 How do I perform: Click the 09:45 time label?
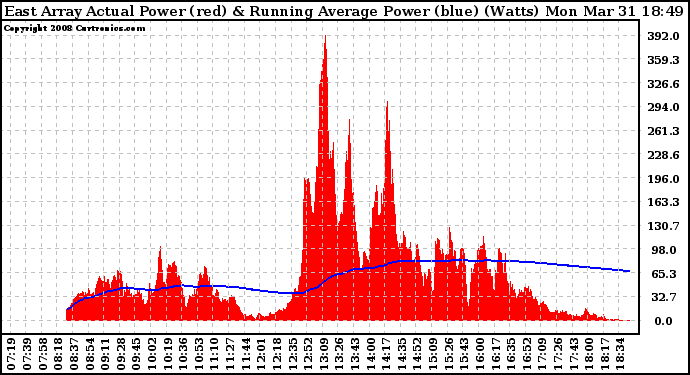click(136, 354)
